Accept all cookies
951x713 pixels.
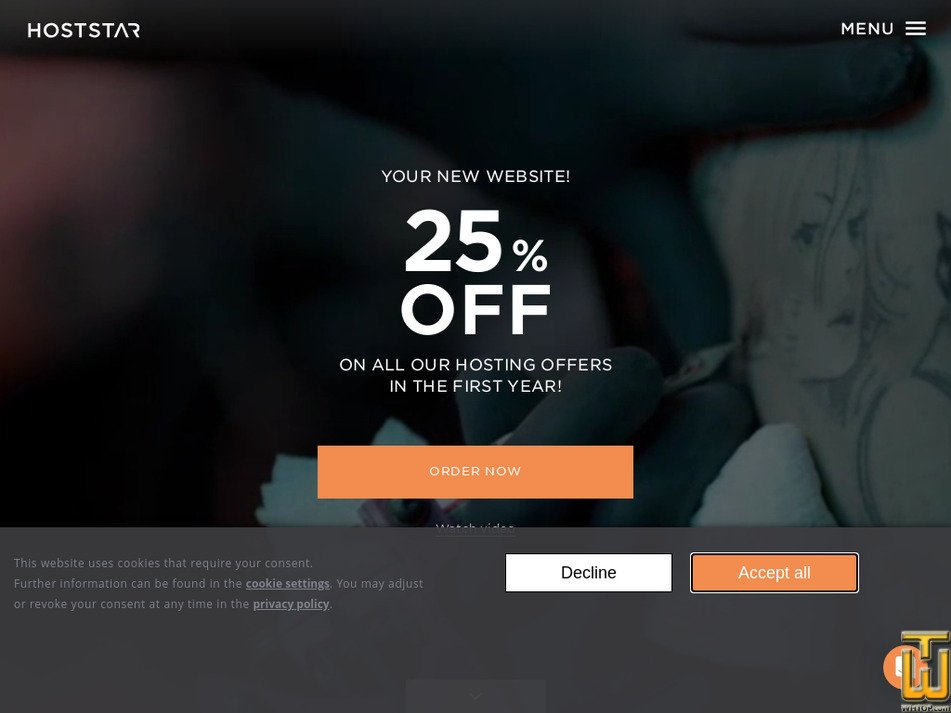[x=774, y=572]
